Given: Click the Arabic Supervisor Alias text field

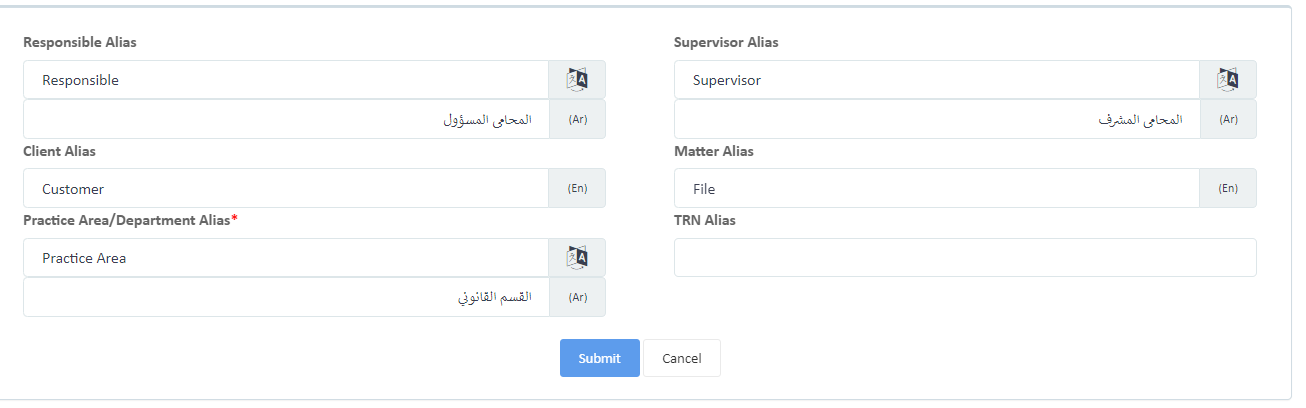Looking at the screenshot, I should [937, 119].
